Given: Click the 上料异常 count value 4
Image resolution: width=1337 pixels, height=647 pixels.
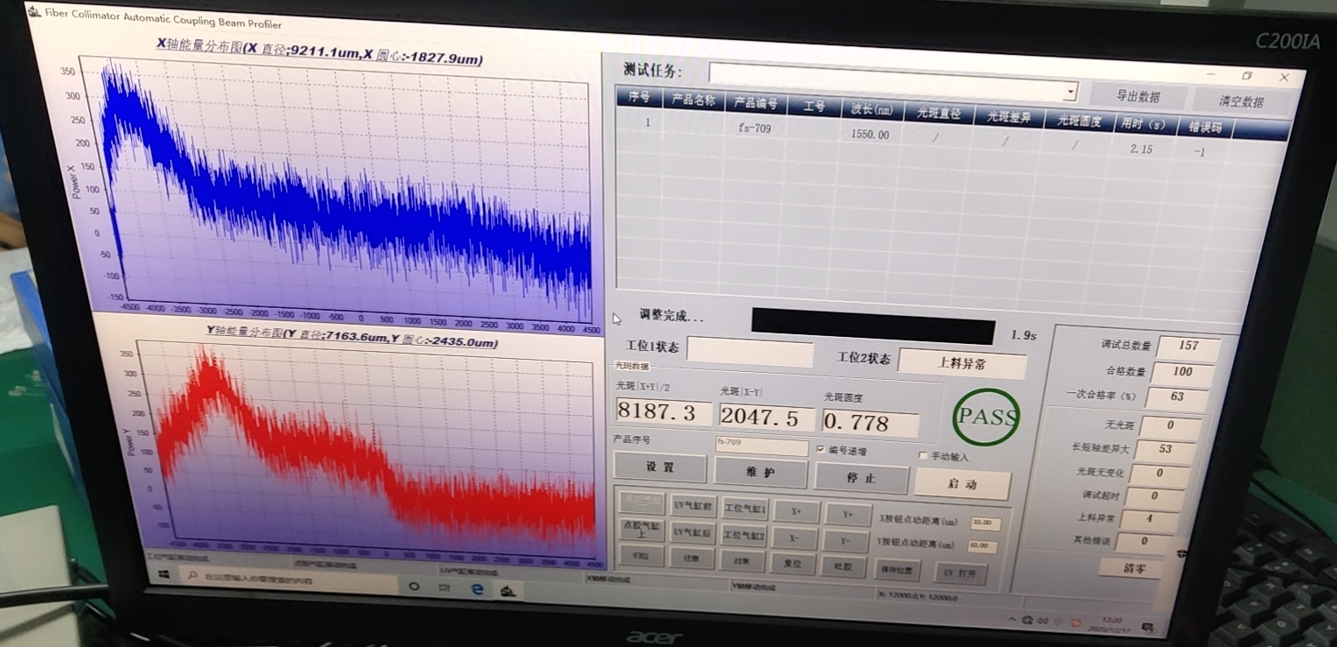Looking at the screenshot, I should pos(1149,518).
